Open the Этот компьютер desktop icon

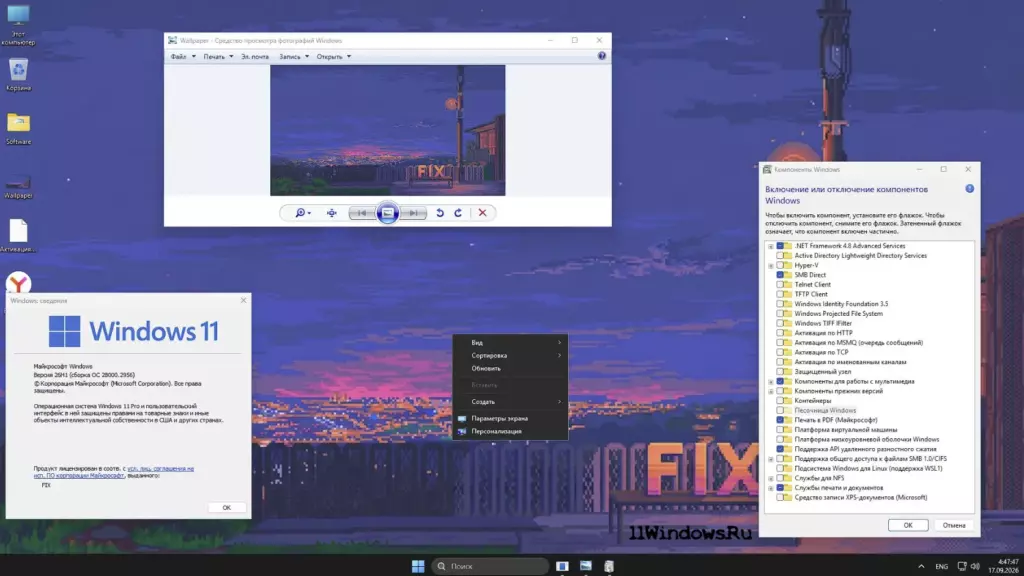(18, 25)
